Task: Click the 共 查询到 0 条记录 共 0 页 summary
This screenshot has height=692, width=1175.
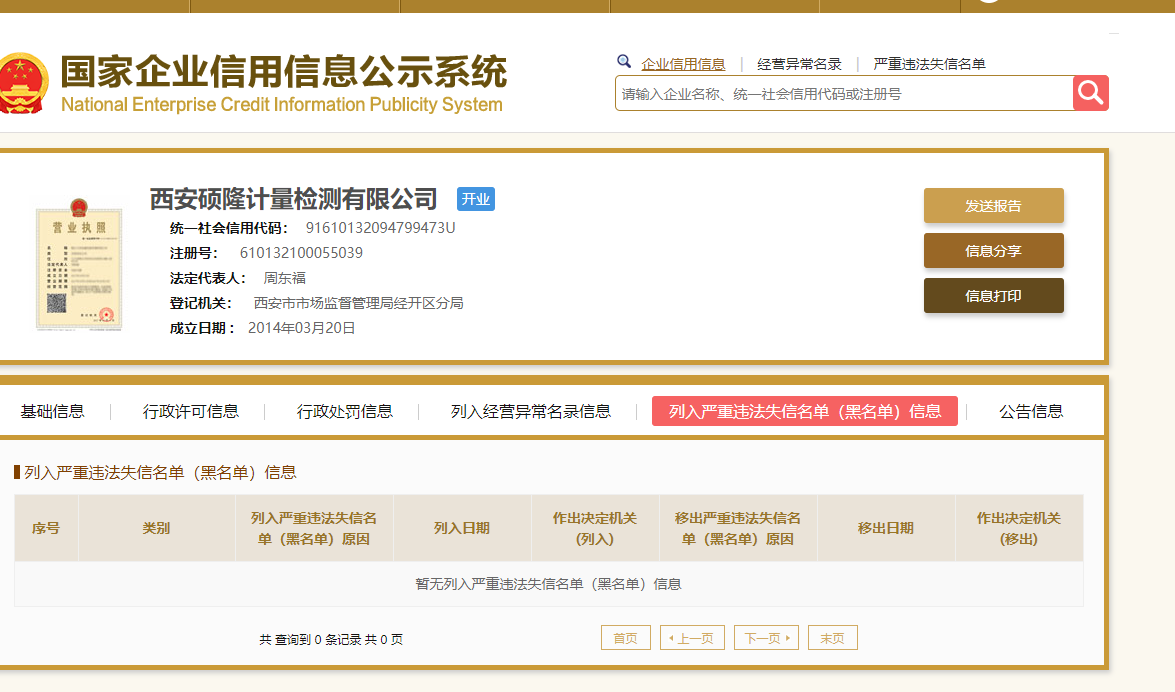Action: [x=331, y=640]
